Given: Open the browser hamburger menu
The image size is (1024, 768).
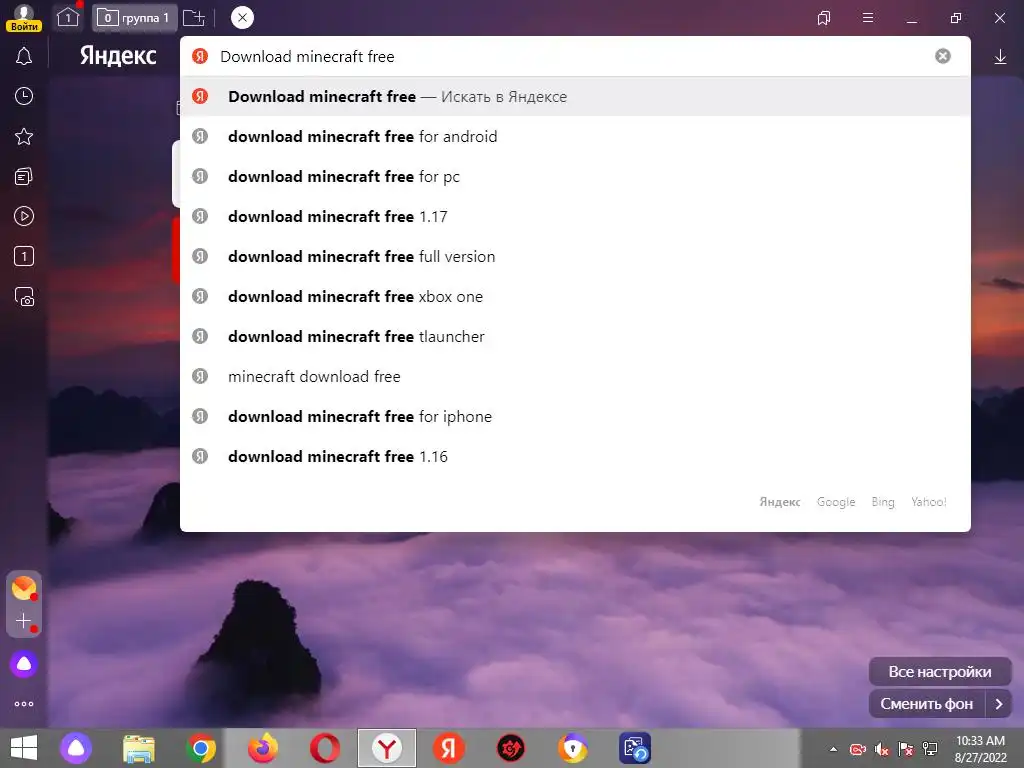Looking at the screenshot, I should [x=868, y=18].
